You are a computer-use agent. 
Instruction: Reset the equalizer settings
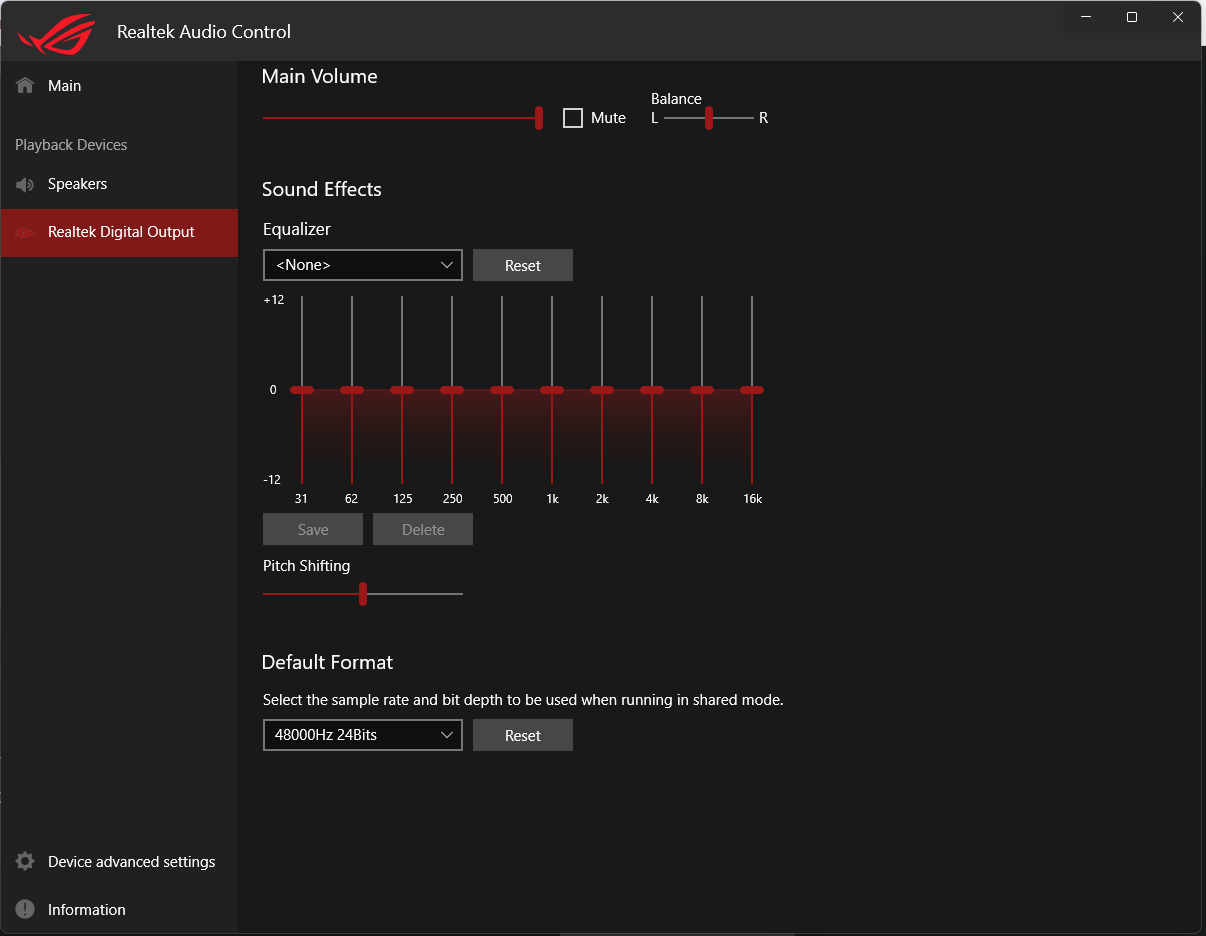[523, 265]
